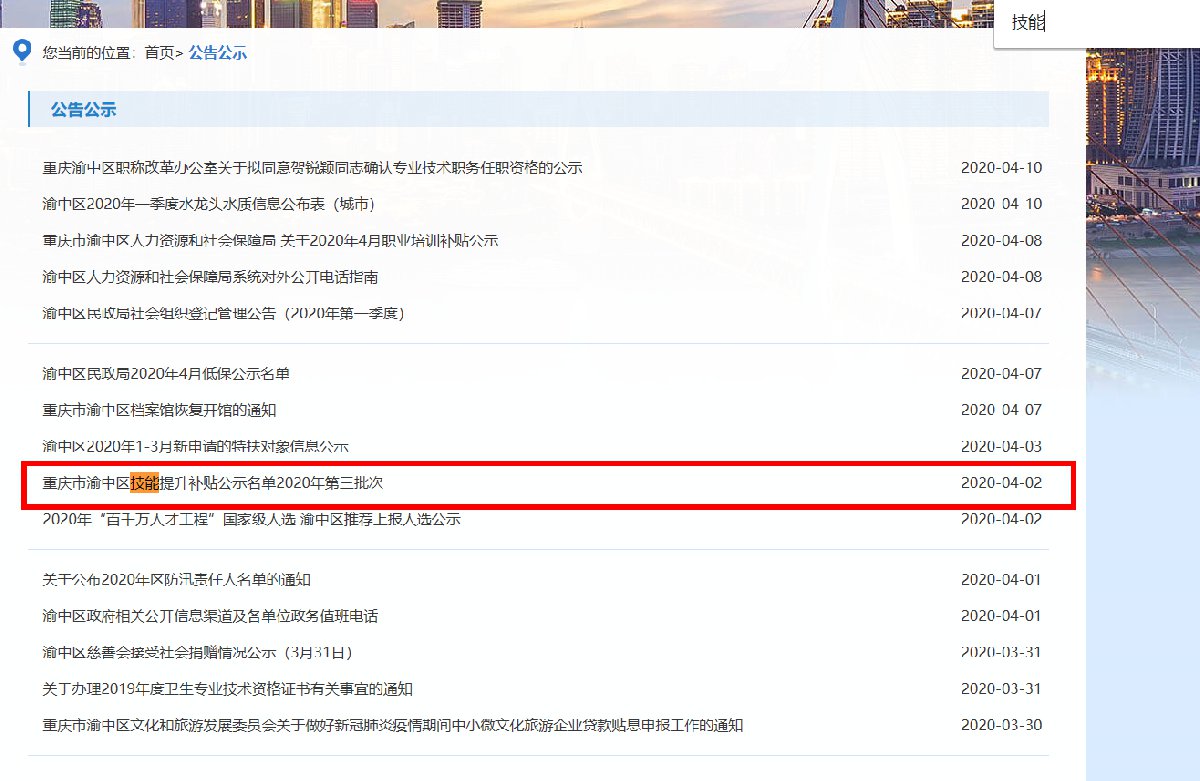This screenshot has width=1200, height=781.
Task: Open 渝中区政府相关公开信息渠道及各单位政务值班电话
Action: pyautogui.click(x=210, y=616)
